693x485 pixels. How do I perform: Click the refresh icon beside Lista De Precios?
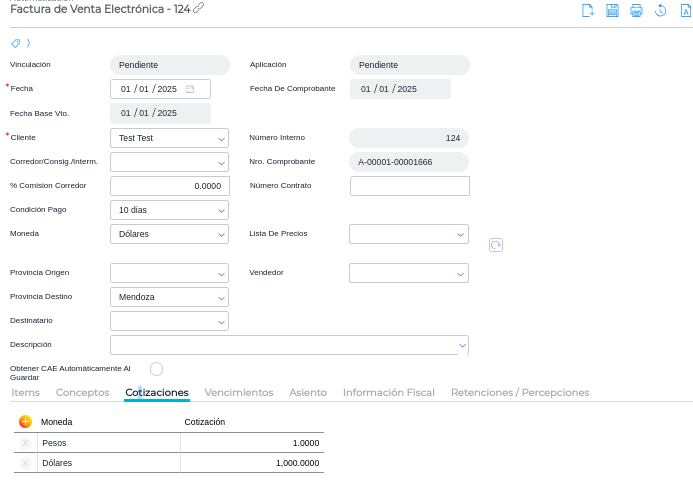[495, 245]
